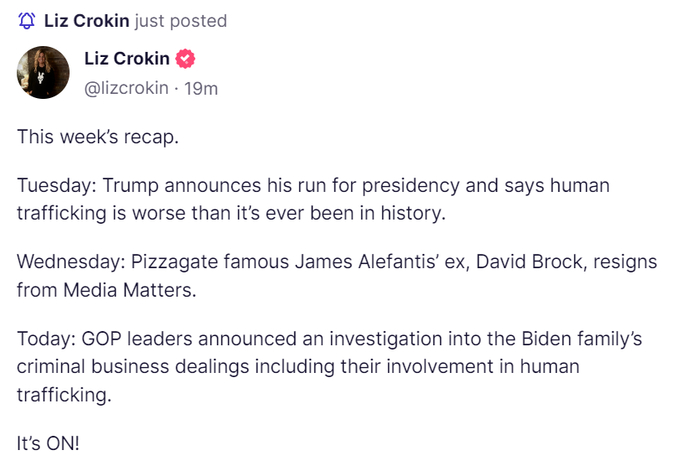Open Liz Crokin's profile avatar

point(43,72)
